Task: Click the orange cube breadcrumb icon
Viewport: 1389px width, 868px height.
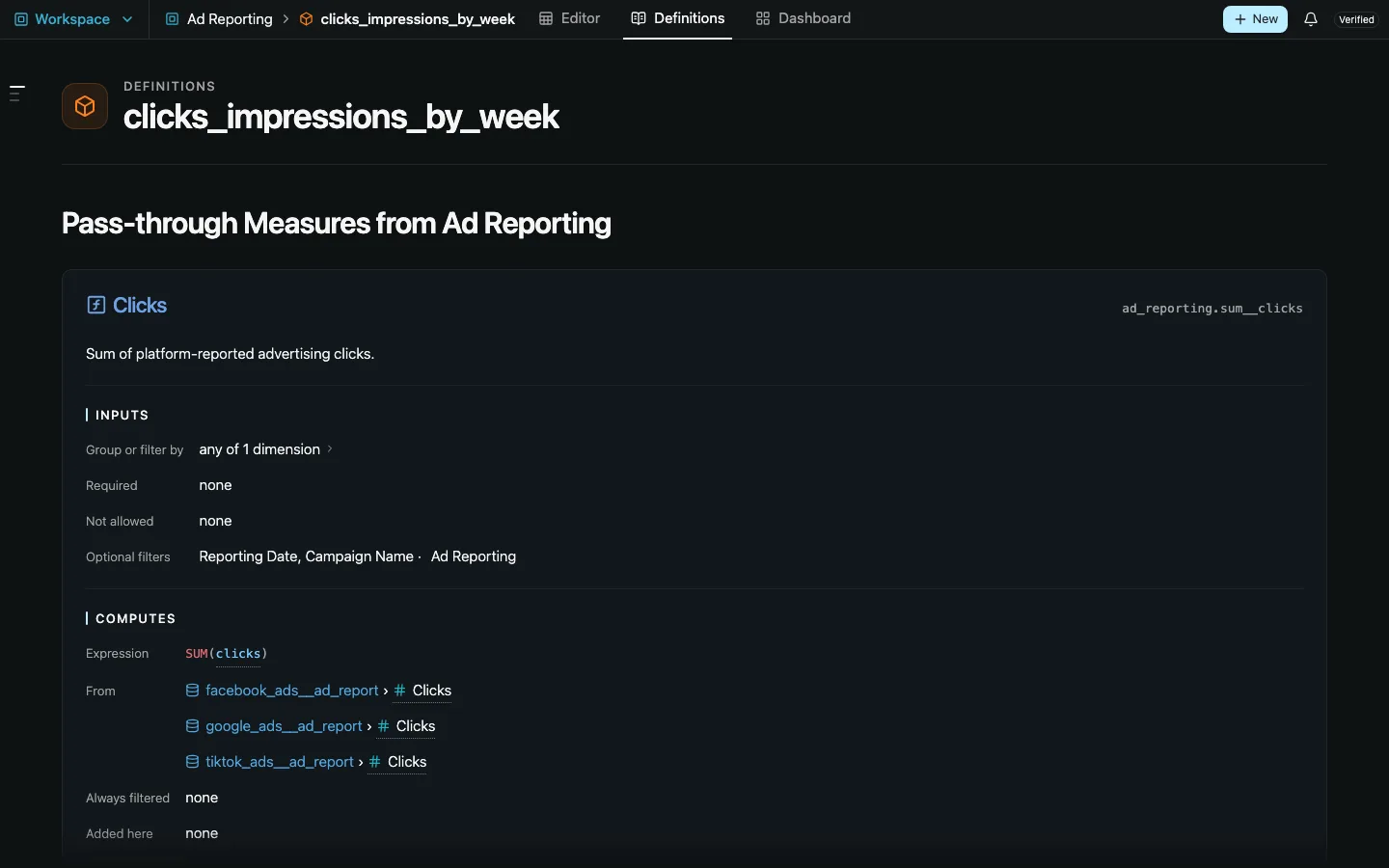Action: coord(306,19)
